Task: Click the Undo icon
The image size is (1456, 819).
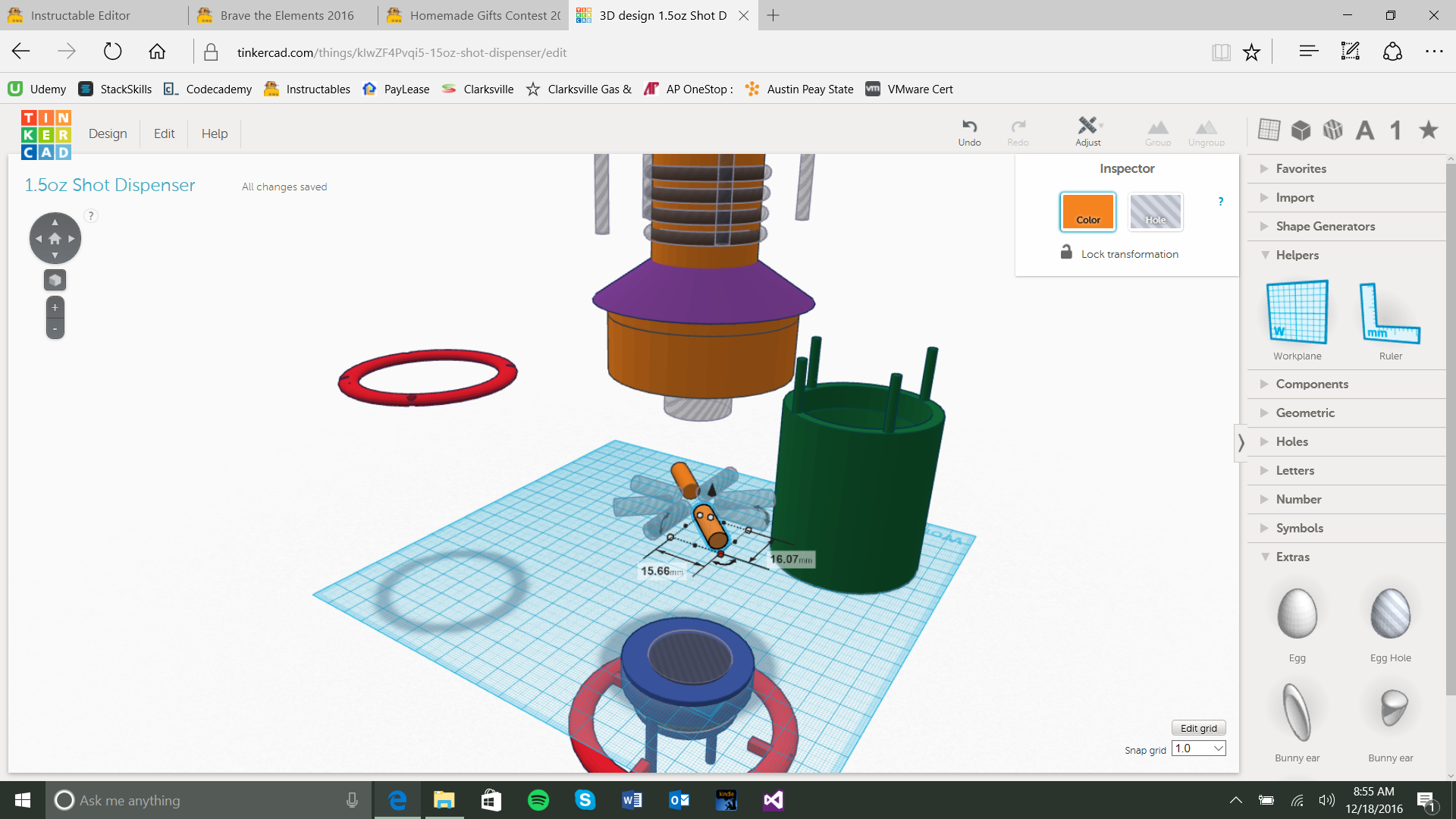Action: [x=969, y=127]
